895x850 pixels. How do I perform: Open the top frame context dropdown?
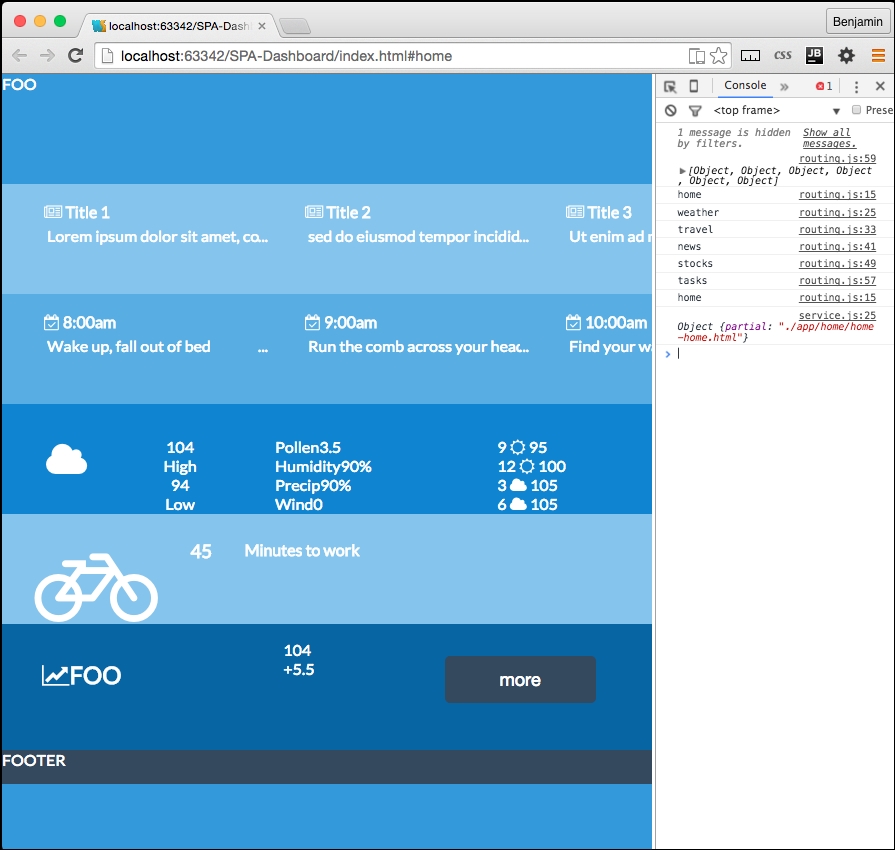pyautogui.click(x=776, y=111)
